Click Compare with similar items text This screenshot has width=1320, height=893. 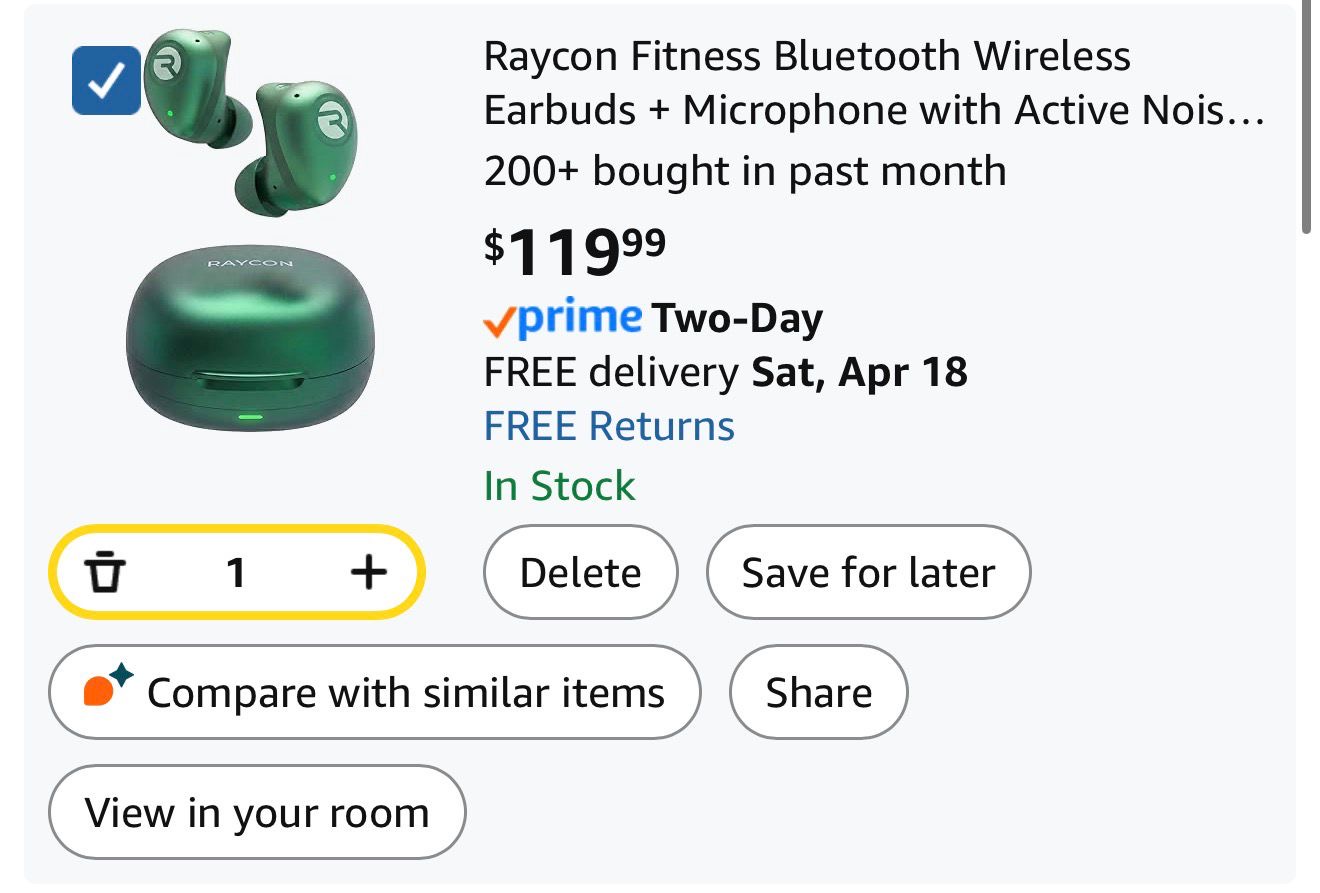405,692
